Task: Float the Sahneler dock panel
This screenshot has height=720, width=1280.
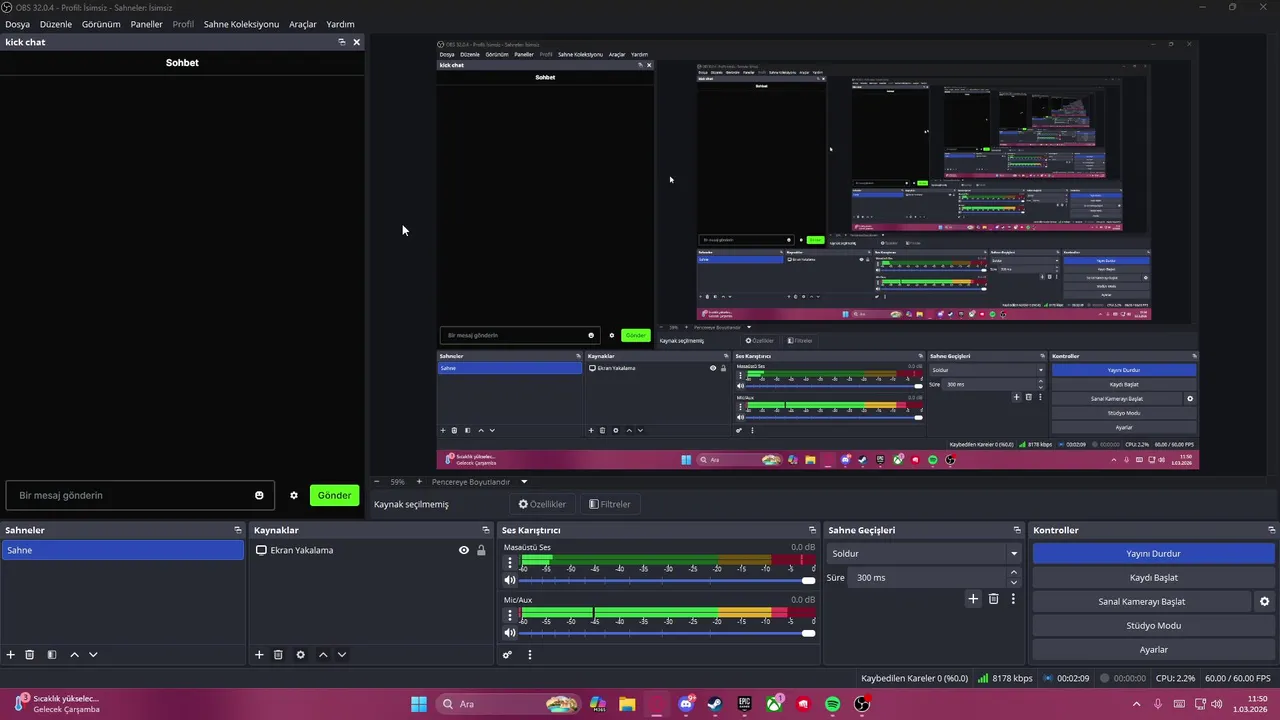Action: pyautogui.click(x=238, y=530)
